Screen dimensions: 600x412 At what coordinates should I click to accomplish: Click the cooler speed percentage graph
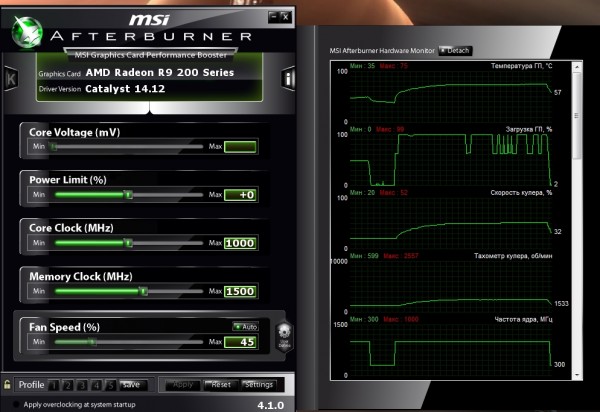tap(450, 223)
